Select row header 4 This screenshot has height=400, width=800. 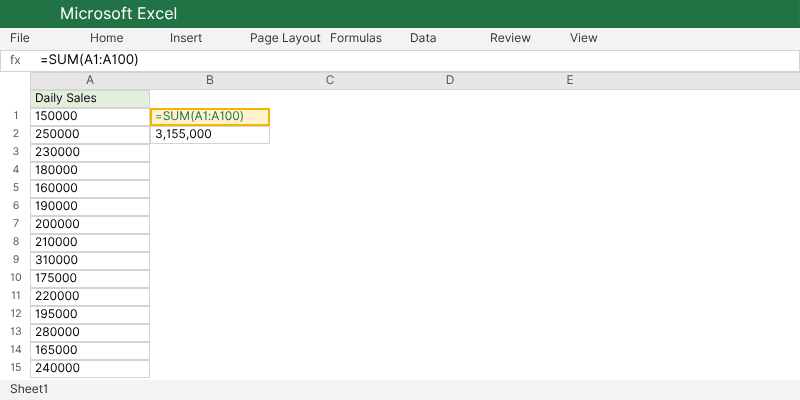(x=16, y=169)
